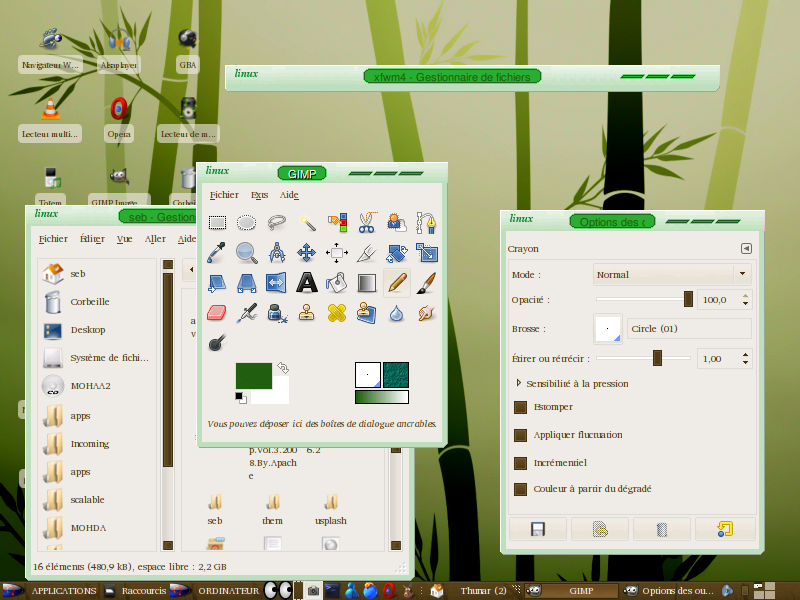Activate the Flip tool
Viewport: 800px width, 600px height.
(x=277, y=283)
